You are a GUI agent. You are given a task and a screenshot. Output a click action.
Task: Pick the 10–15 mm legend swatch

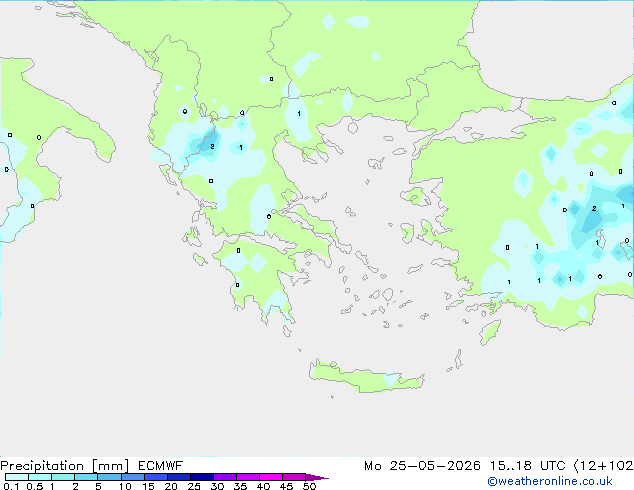click(x=132, y=477)
